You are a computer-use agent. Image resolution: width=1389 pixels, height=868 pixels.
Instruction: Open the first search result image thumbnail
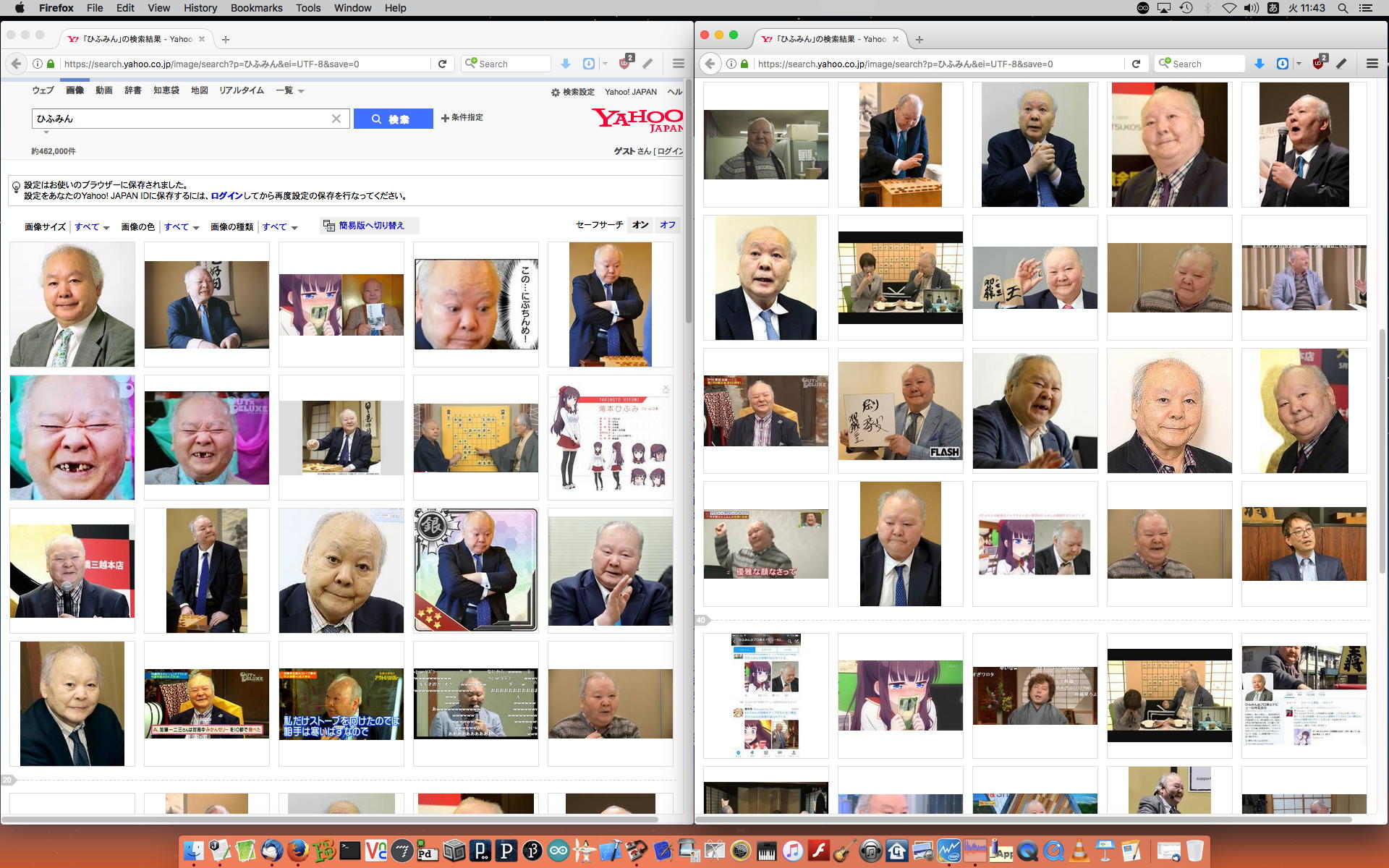tap(72, 305)
